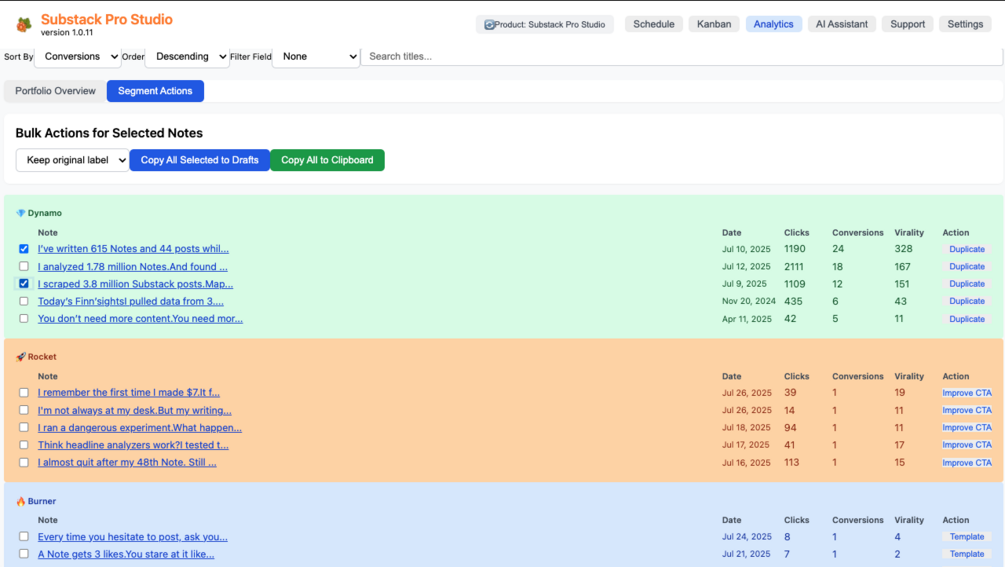Check the 'I almost quit after my 48th' checkbox
The height and width of the screenshot is (567, 1005).
pos(24,463)
